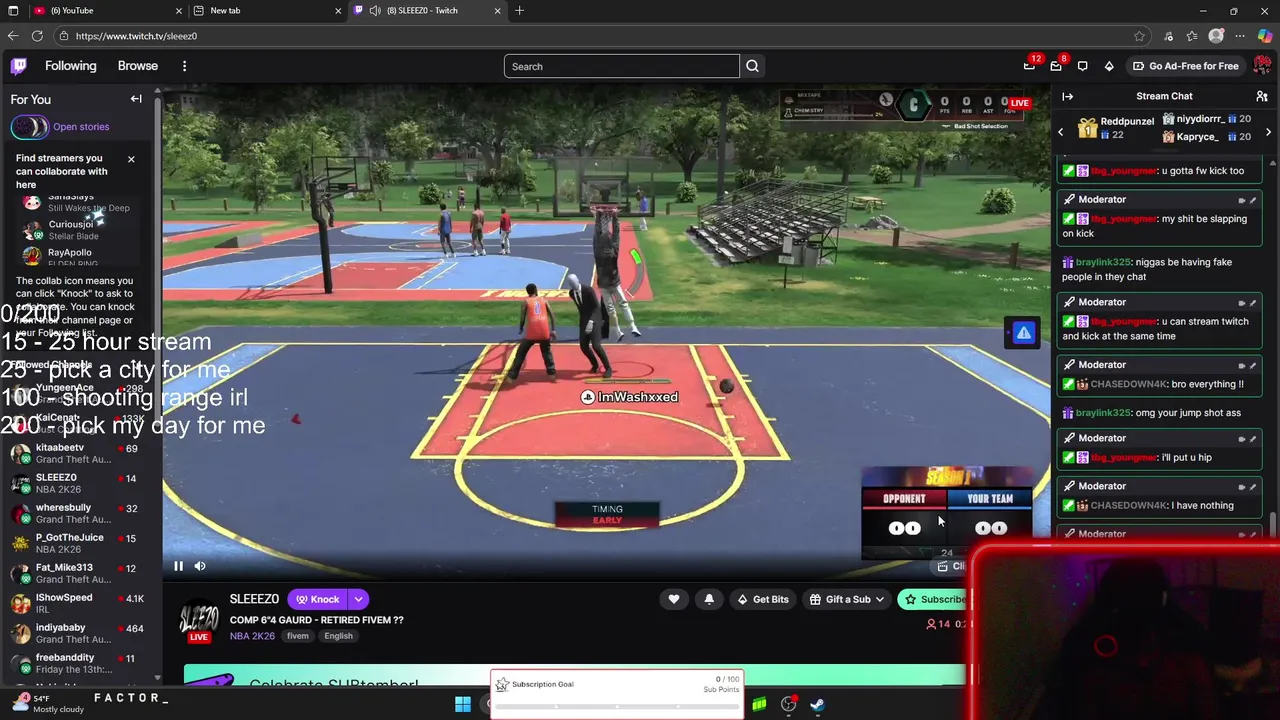Screen dimensions: 1280x720
Task: Click the Get Bits button
Action: click(x=762, y=599)
